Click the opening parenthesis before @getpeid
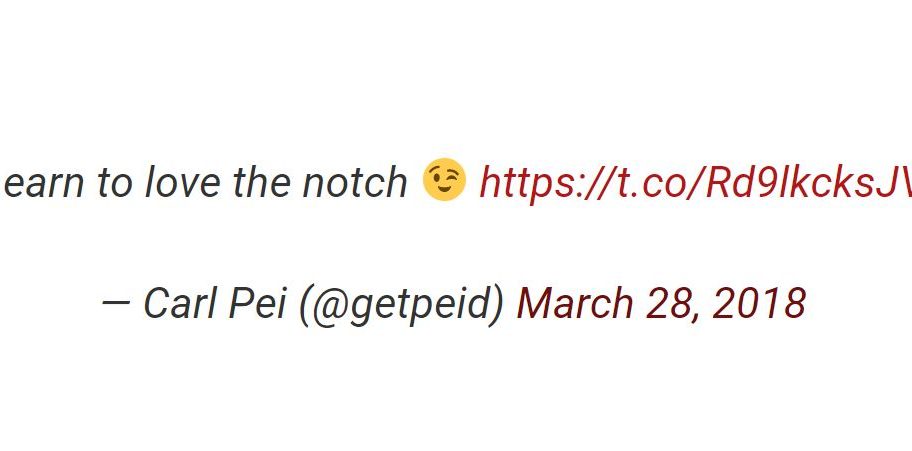Screen dimensions: 912x451 pyautogui.click(x=304, y=304)
